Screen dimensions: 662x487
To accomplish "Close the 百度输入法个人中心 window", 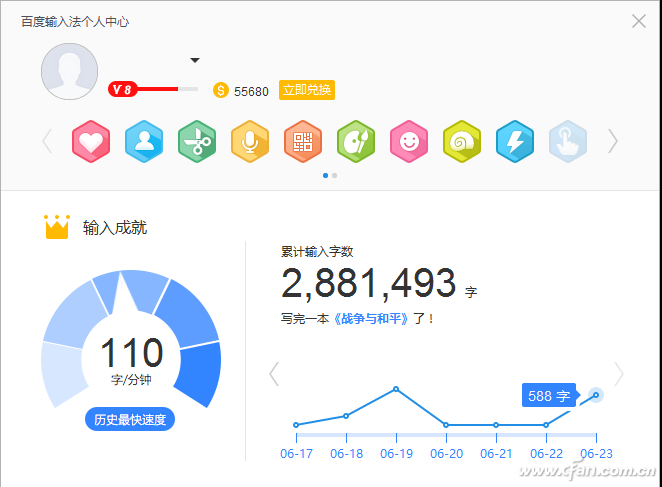I will [639, 21].
